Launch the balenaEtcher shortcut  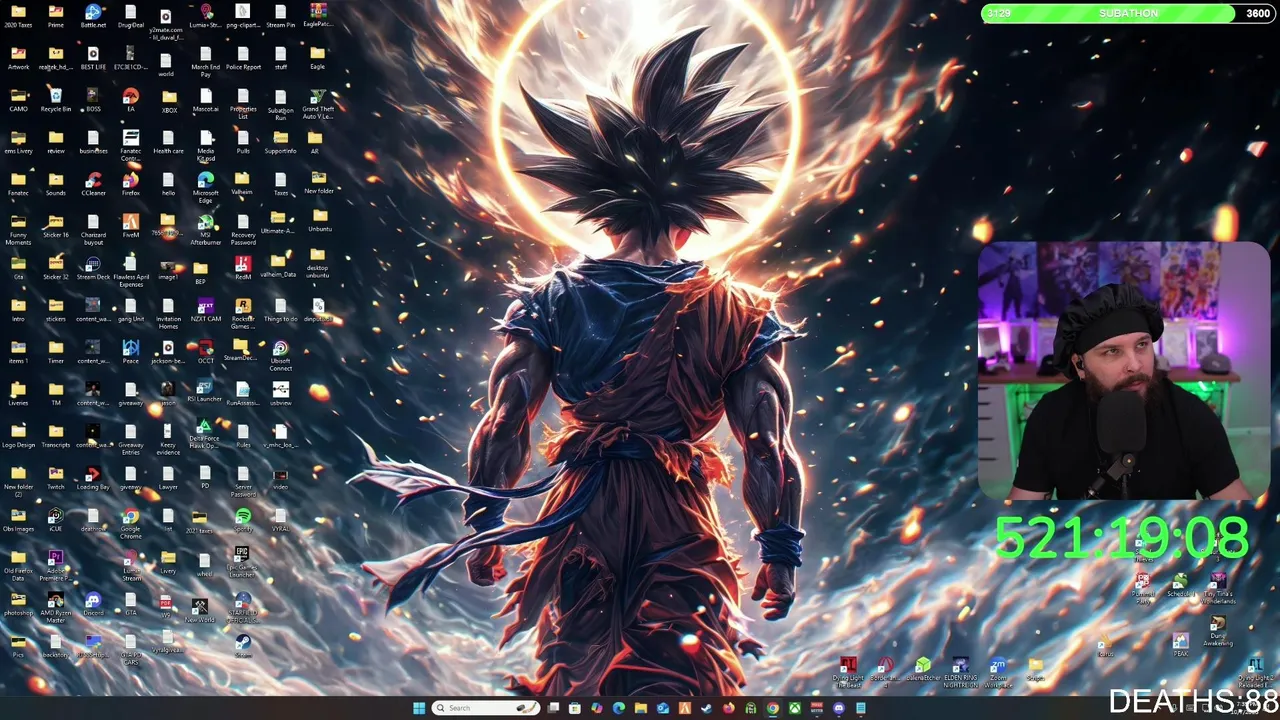[923, 670]
